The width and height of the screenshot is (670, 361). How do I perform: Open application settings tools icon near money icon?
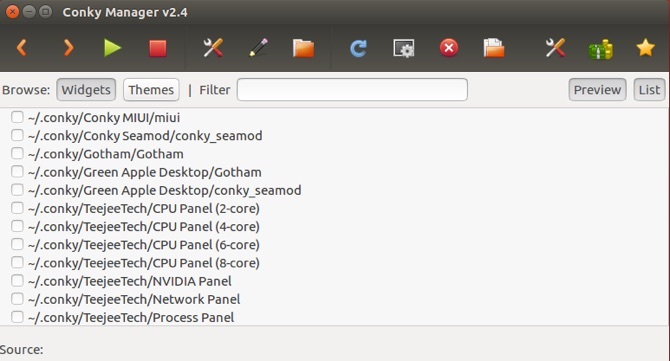click(x=555, y=48)
